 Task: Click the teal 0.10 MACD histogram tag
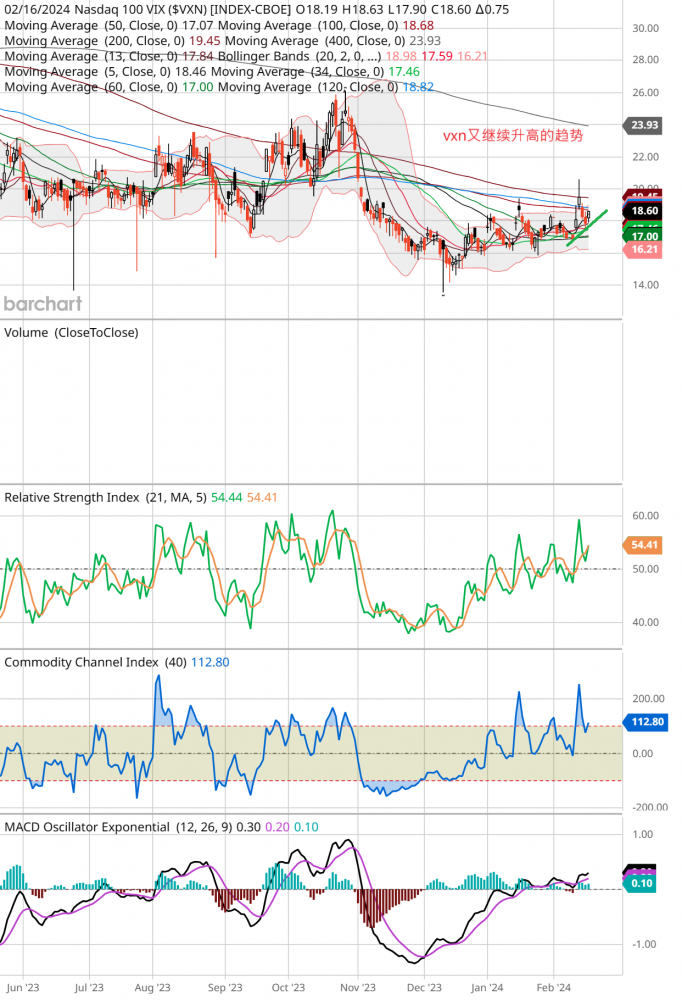click(x=640, y=883)
